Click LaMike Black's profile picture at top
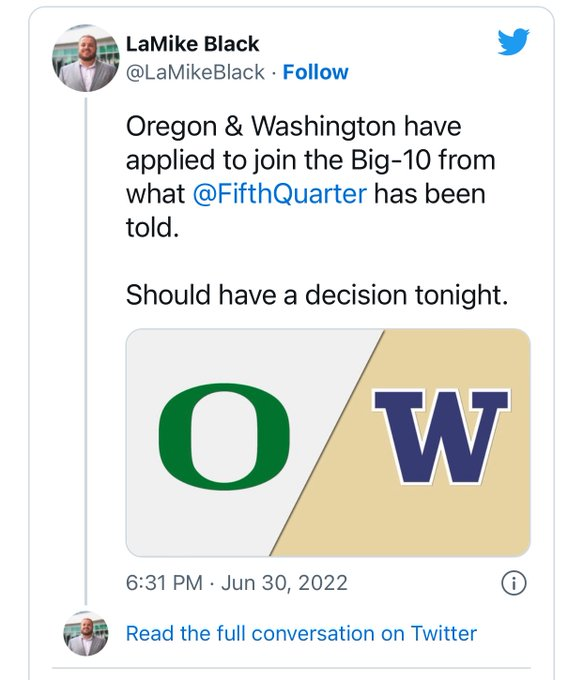583x680 pixels. [x=85, y=58]
